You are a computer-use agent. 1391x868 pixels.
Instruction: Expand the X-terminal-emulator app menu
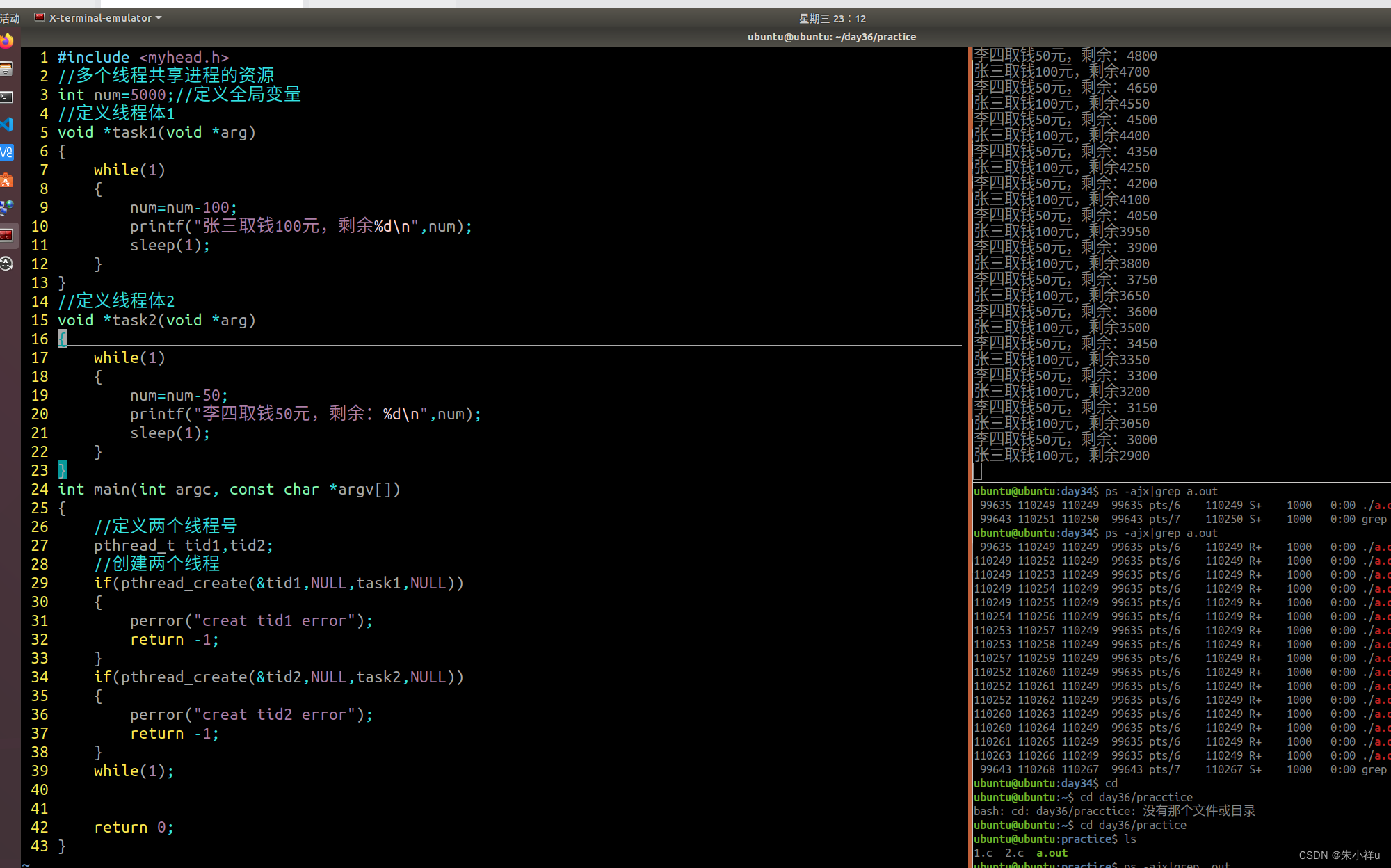click(99, 18)
